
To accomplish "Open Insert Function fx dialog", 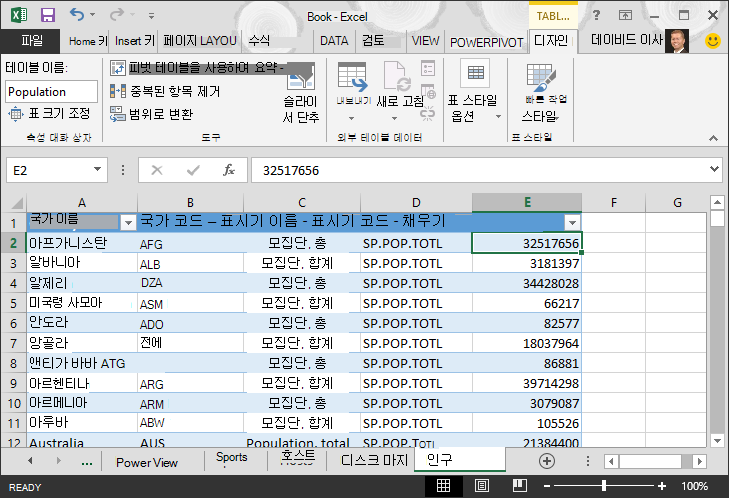I will [228, 170].
